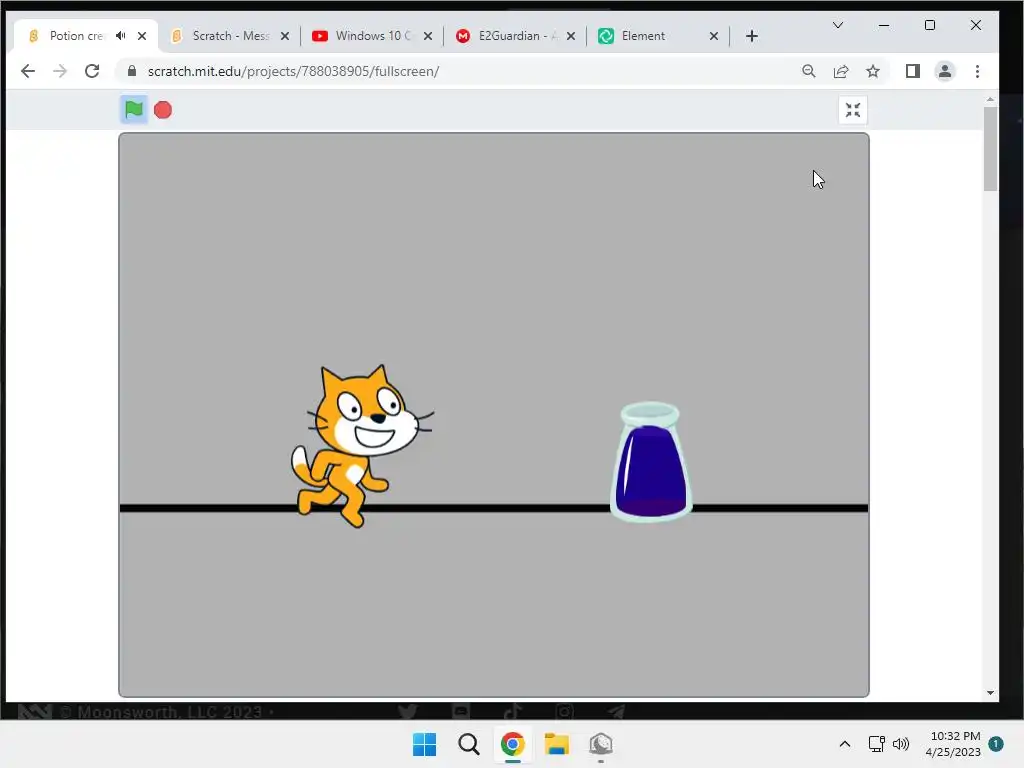
Task: View site information via the lock icon
Action: pyautogui.click(x=132, y=71)
